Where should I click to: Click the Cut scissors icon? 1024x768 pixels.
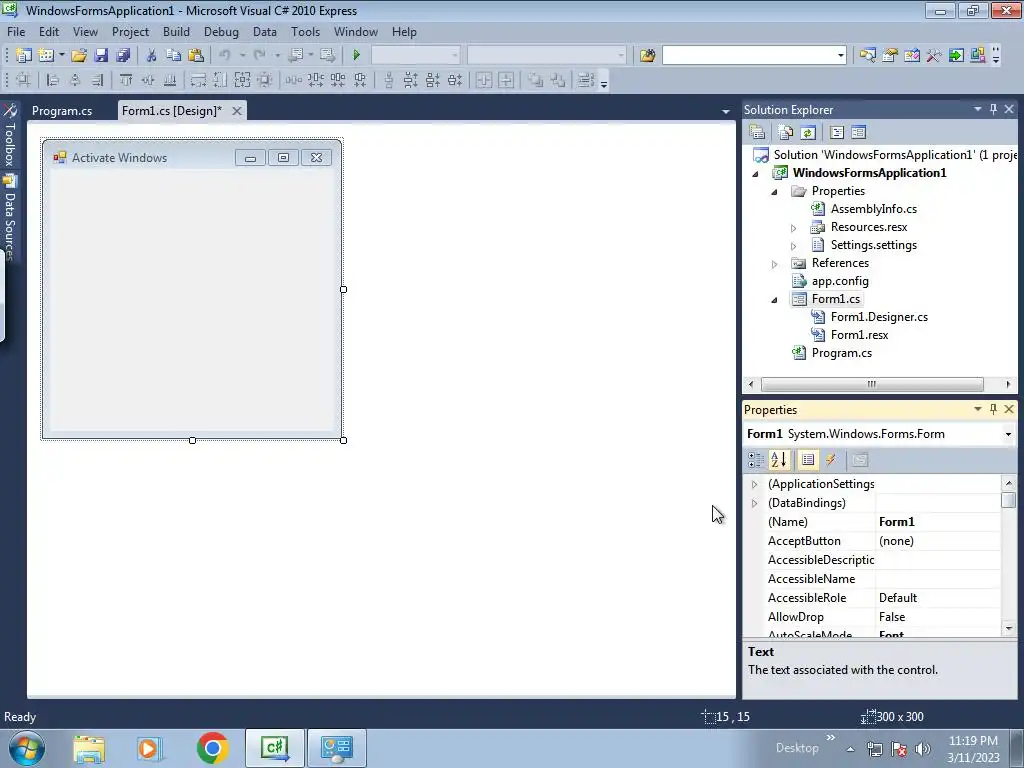click(x=152, y=56)
